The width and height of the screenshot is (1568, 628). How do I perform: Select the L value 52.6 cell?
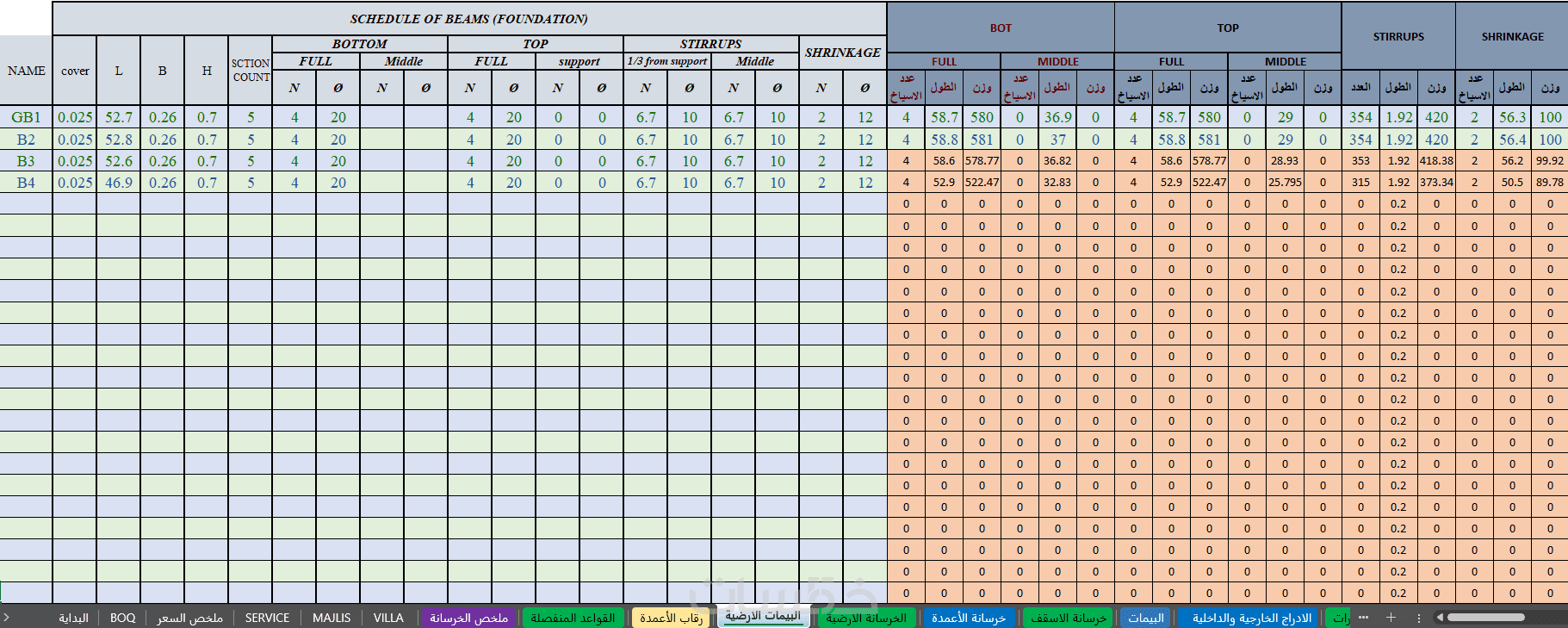[x=119, y=160]
